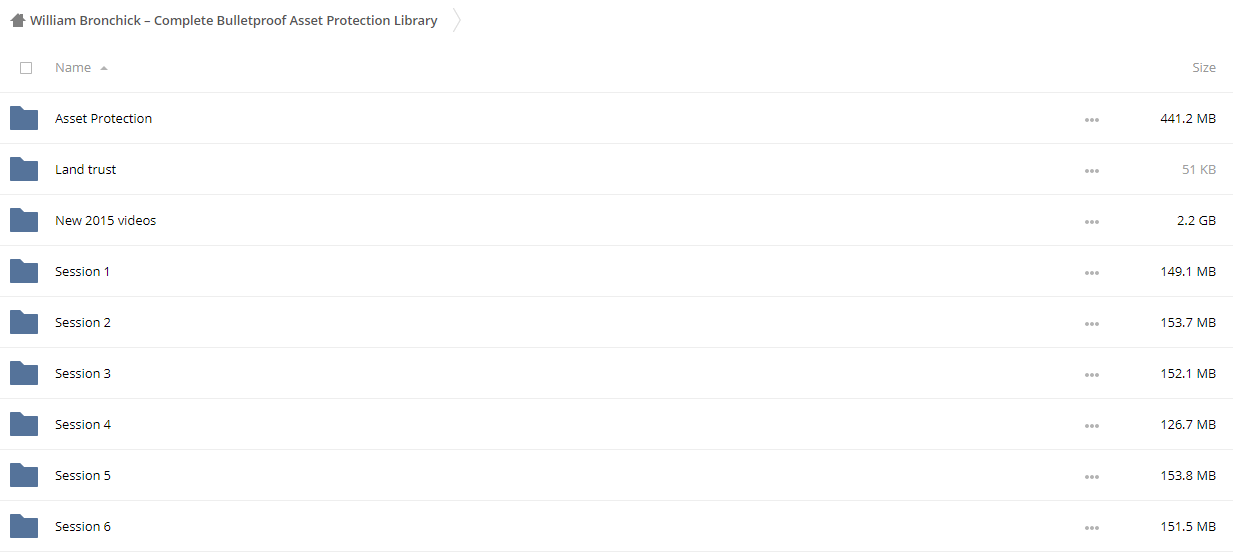The width and height of the screenshot is (1233, 556).
Task: Open the New 2015 videos folder icon
Action: 24,221
